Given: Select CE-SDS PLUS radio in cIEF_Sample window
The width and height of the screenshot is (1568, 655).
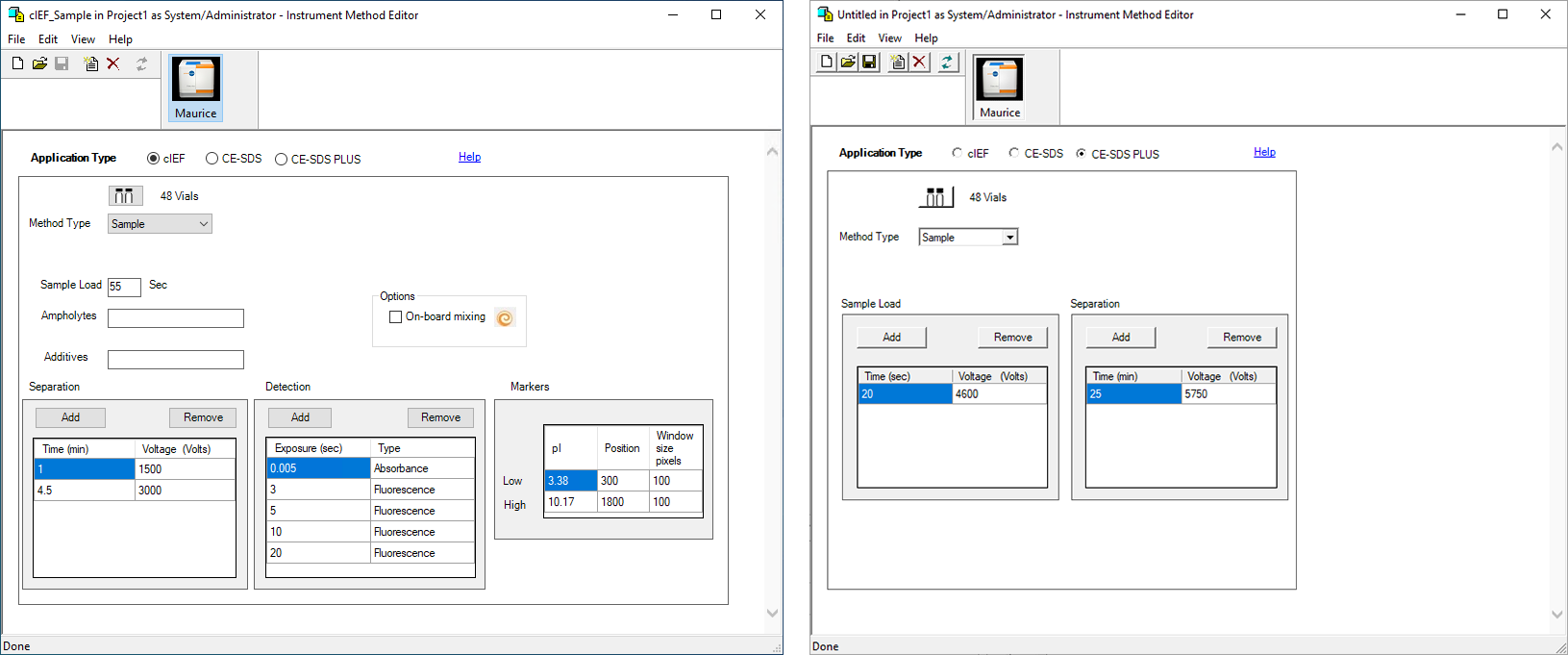Looking at the screenshot, I should [x=281, y=159].
